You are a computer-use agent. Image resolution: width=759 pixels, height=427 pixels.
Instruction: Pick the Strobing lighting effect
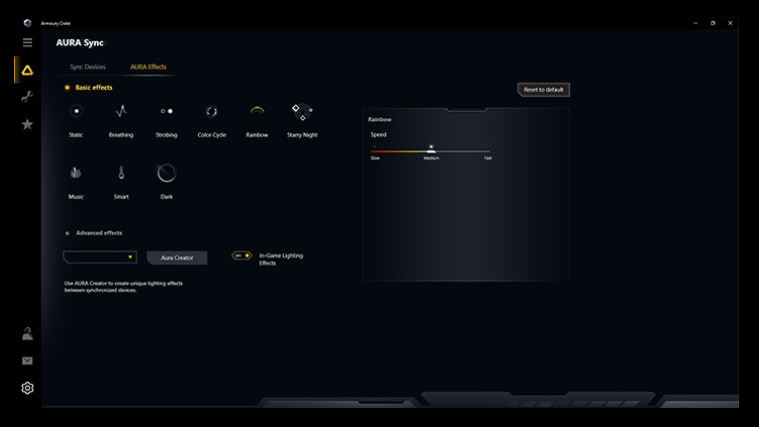[166, 112]
